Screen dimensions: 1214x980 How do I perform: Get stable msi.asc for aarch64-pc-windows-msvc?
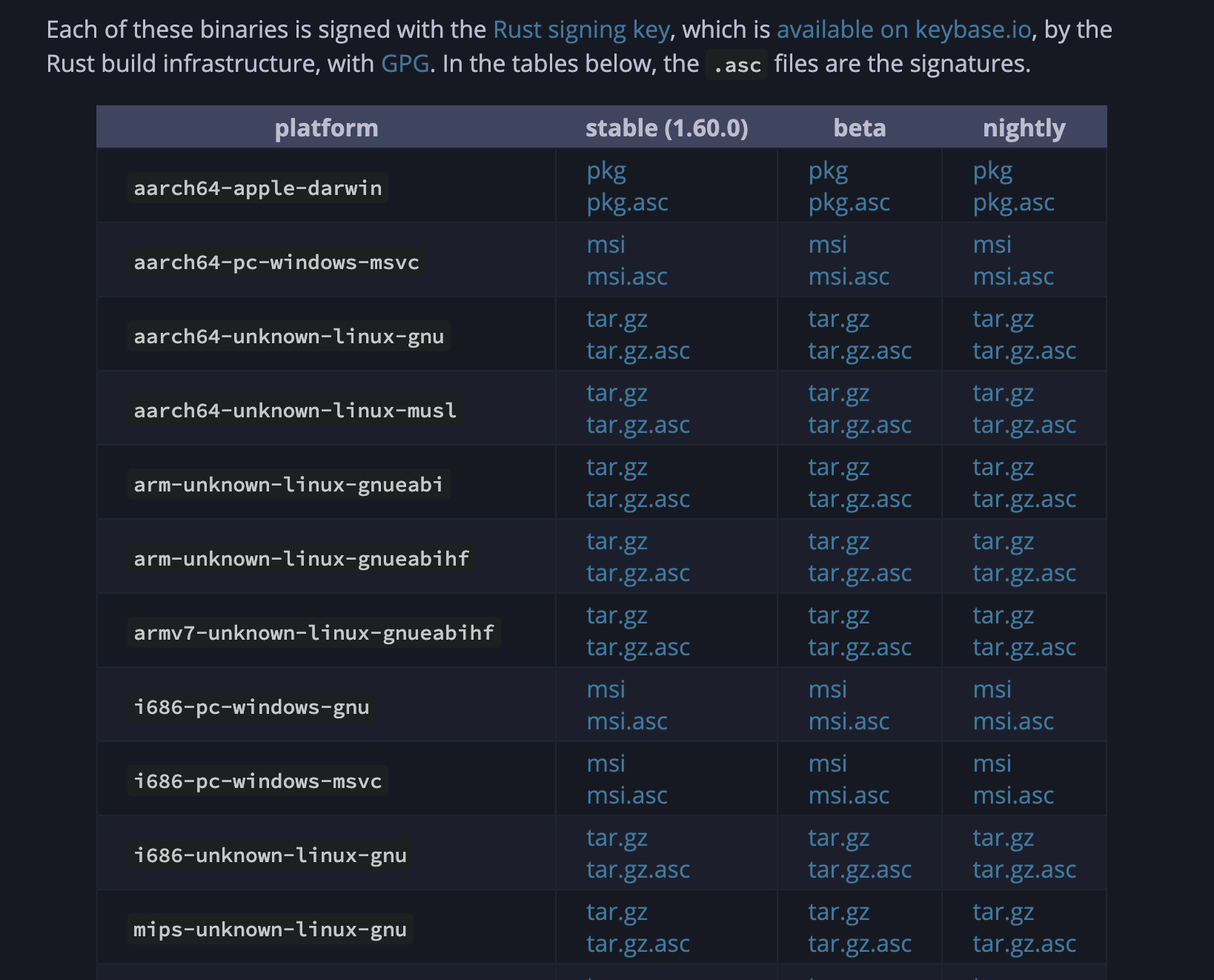pos(627,277)
